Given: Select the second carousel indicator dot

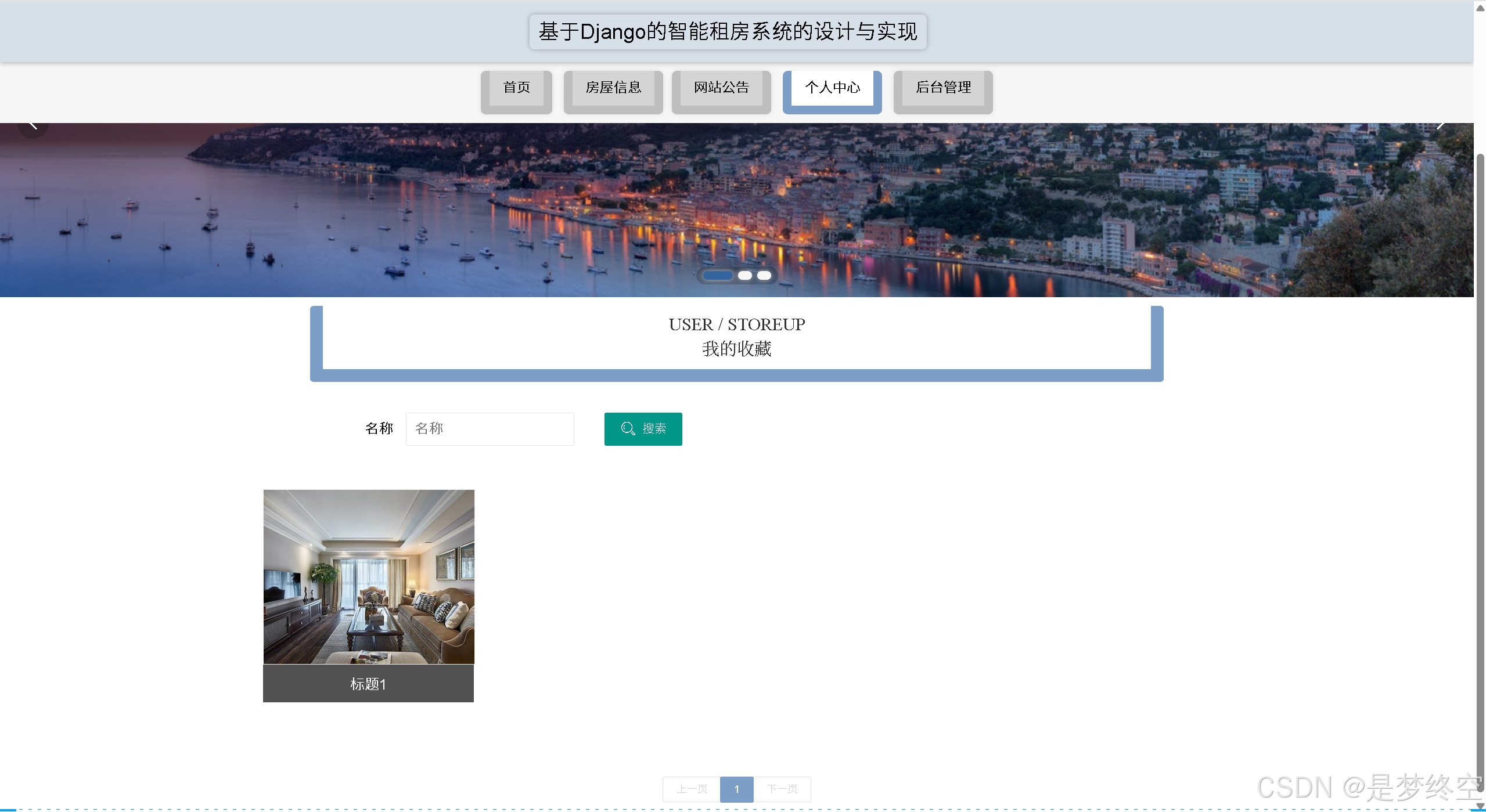Looking at the screenshot, I should pyautogui.click(x=745, y=276).
